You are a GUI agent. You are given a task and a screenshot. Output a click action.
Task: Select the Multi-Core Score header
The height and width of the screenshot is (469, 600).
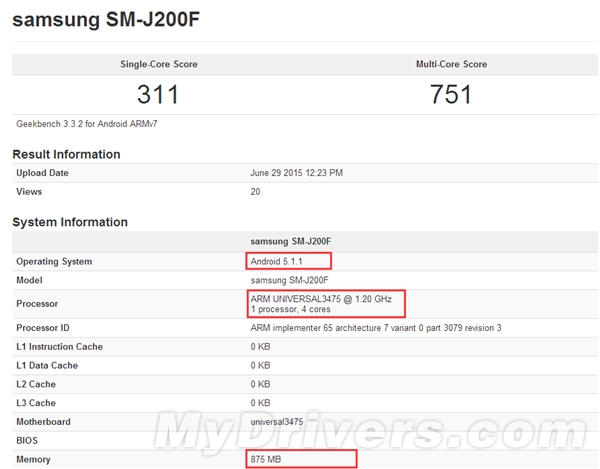pyautogui.click(x=452, y=64)
